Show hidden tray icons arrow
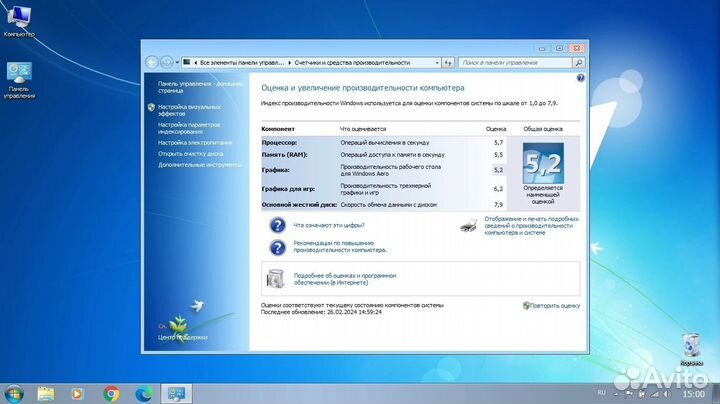The height and width of the screenshot is (404, 720). [616, 394]
